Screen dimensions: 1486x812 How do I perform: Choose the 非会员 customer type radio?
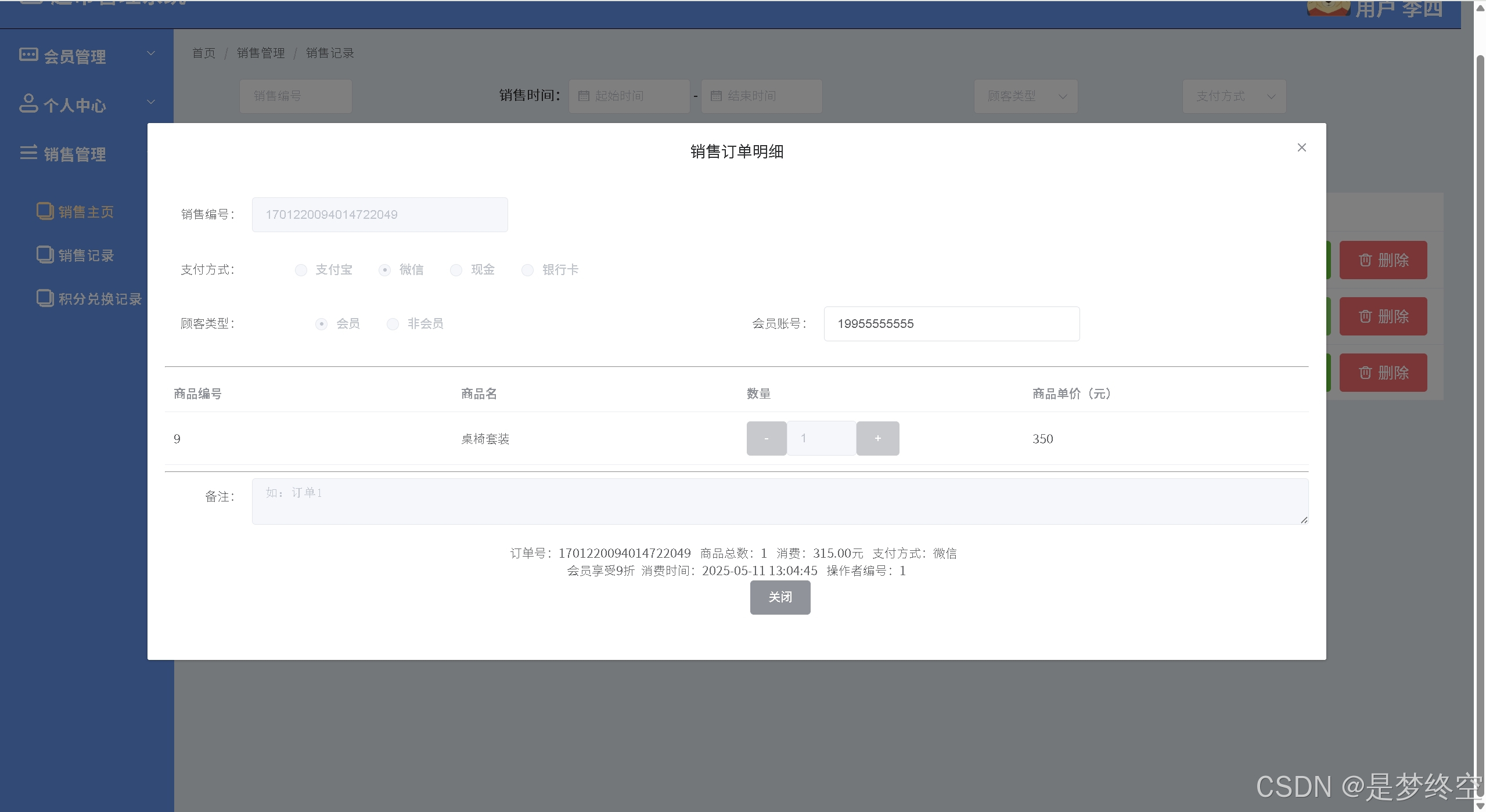pos(393,324)
